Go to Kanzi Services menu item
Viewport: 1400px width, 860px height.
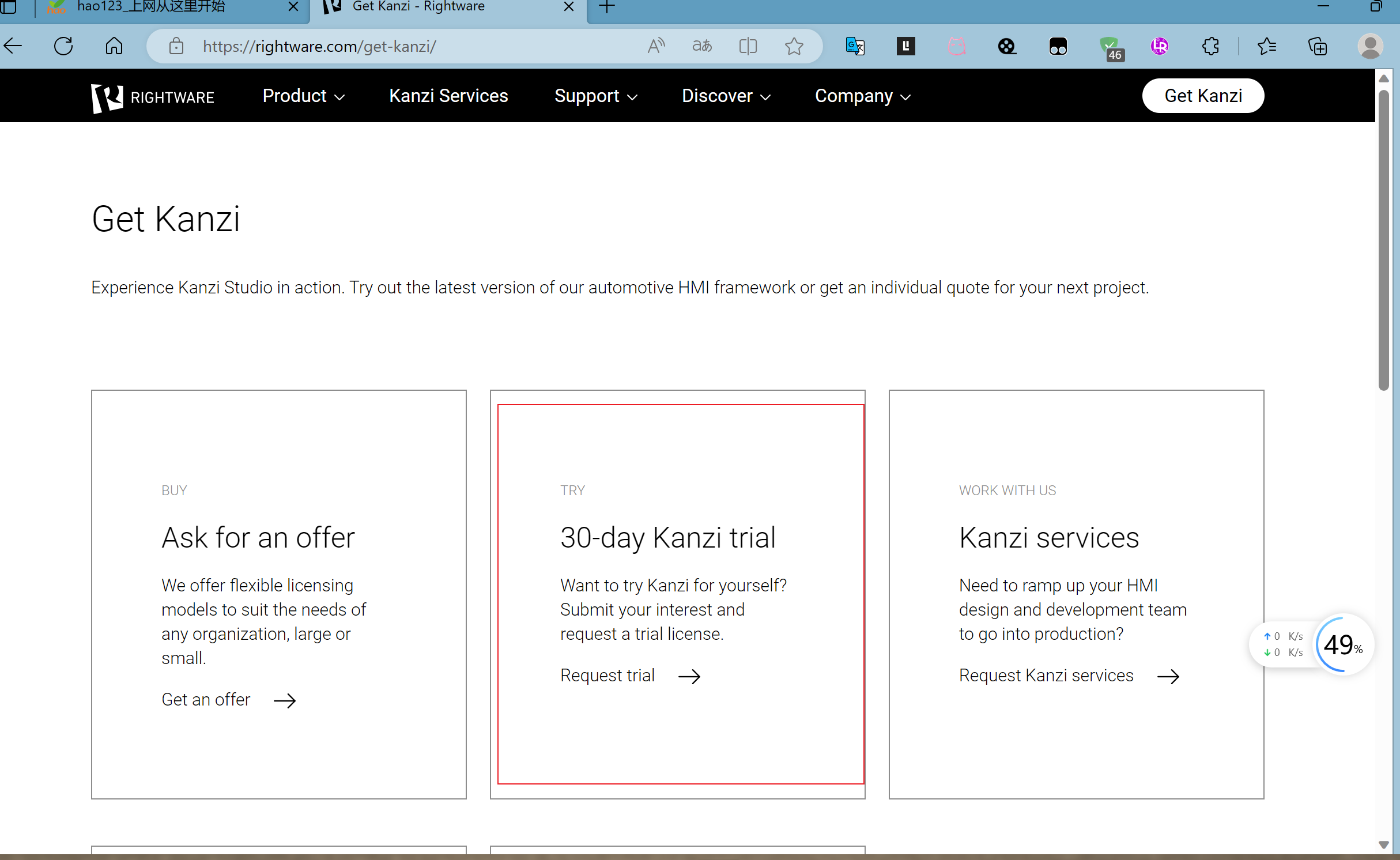pyautogui.click(x=448, y=96)
